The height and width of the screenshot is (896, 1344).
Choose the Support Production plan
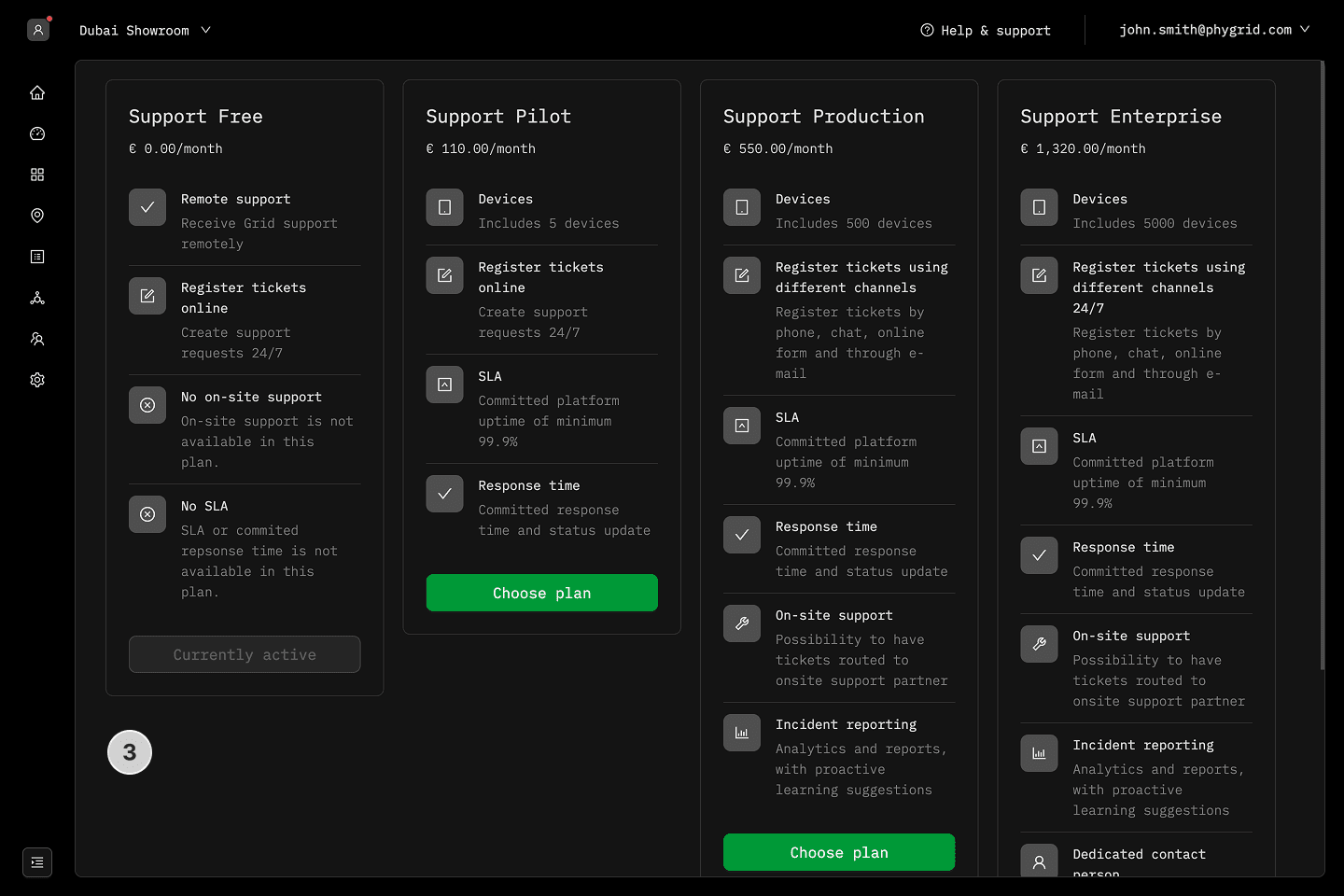838,852
